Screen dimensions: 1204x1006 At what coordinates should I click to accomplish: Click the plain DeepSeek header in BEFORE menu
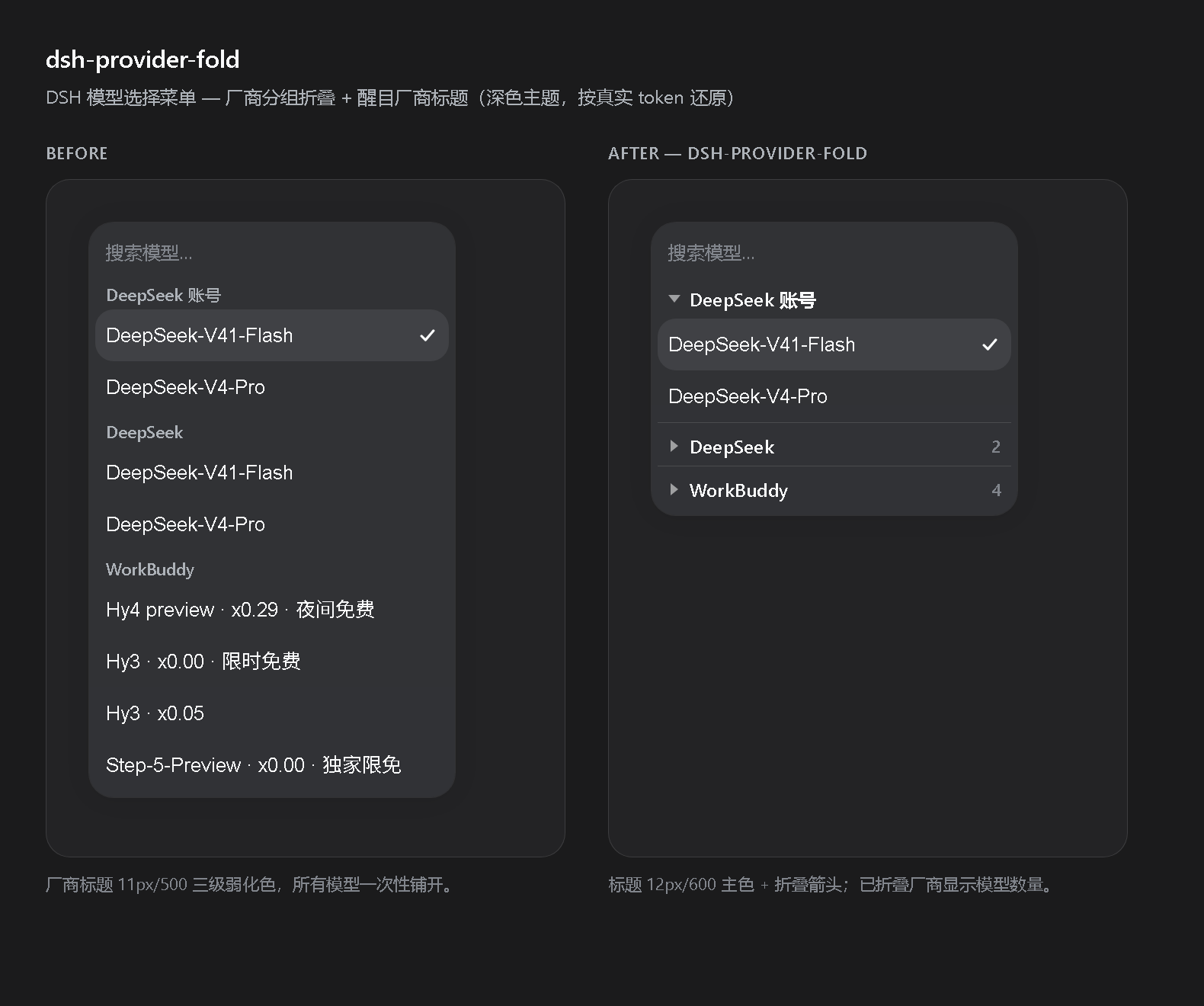(x=145, y=432)
